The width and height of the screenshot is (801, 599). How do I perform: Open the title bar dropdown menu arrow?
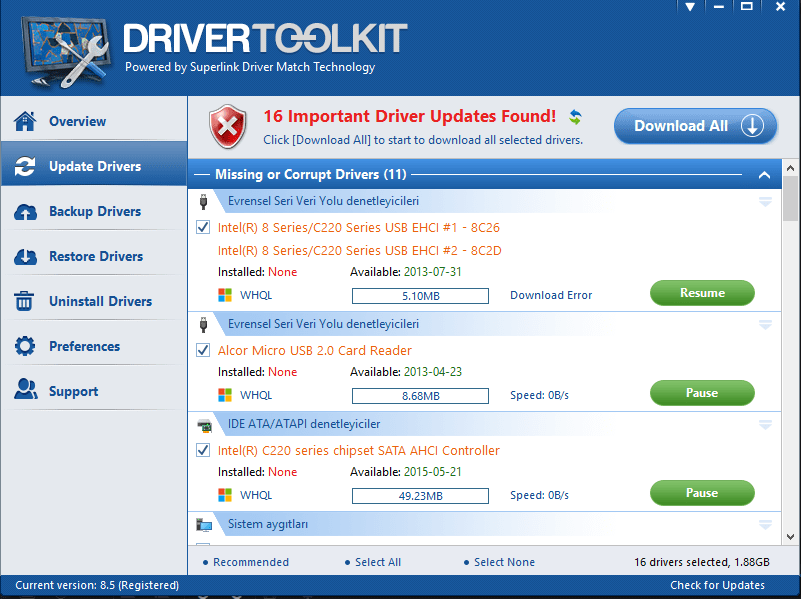tap(690, 7)
